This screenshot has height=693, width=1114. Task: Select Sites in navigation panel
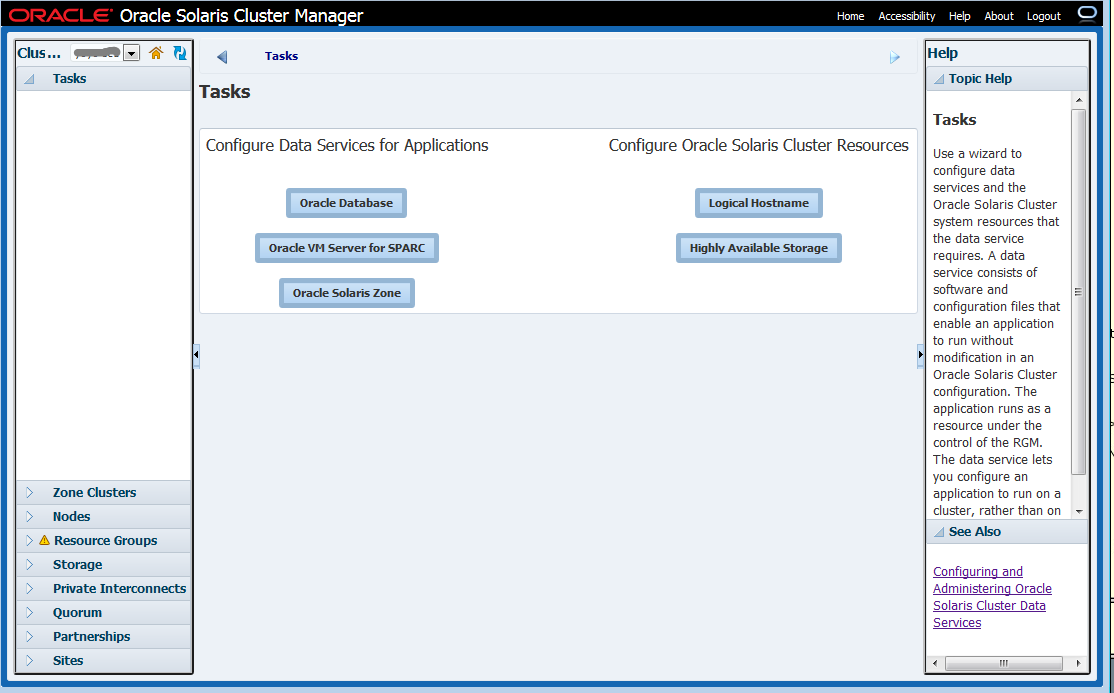pos(67,660)
